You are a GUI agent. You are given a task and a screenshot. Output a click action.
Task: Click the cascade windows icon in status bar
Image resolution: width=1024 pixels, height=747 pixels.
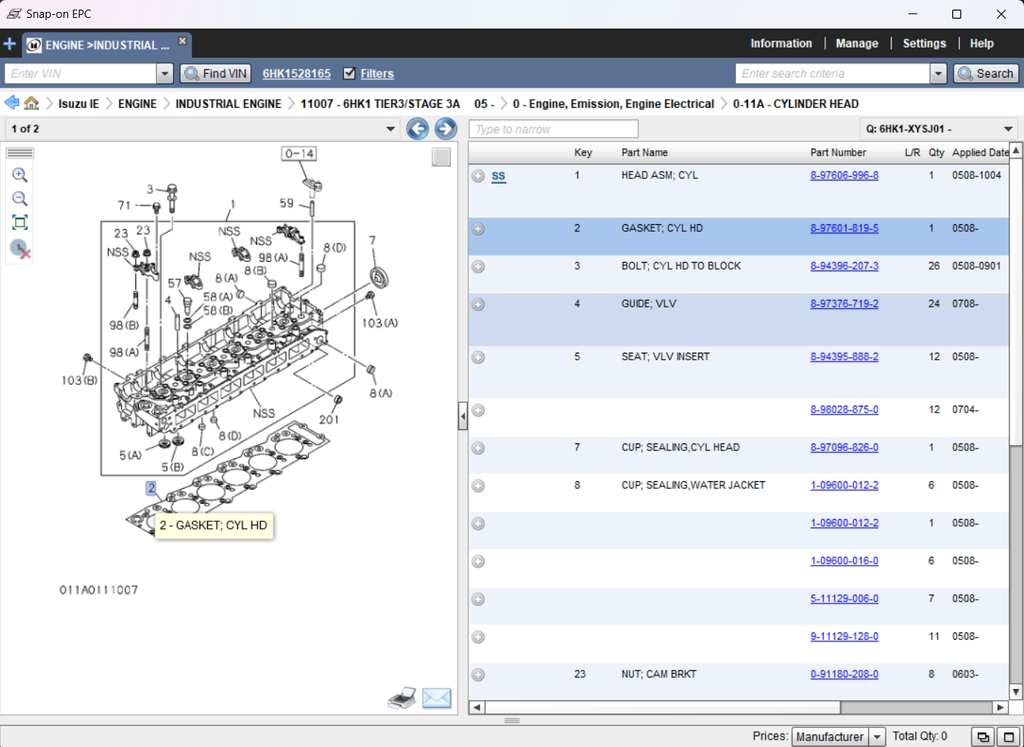click(x=982, y=737)
